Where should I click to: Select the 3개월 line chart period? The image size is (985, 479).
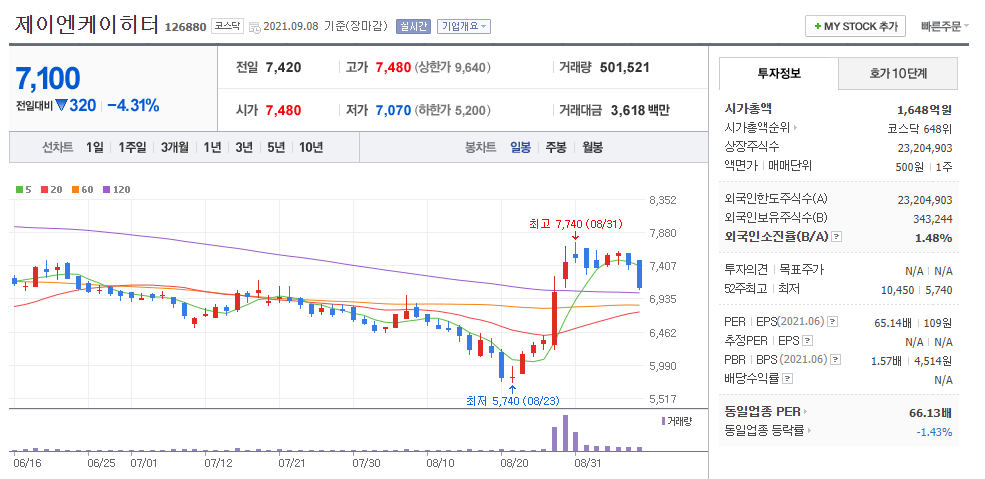point(174,148)
